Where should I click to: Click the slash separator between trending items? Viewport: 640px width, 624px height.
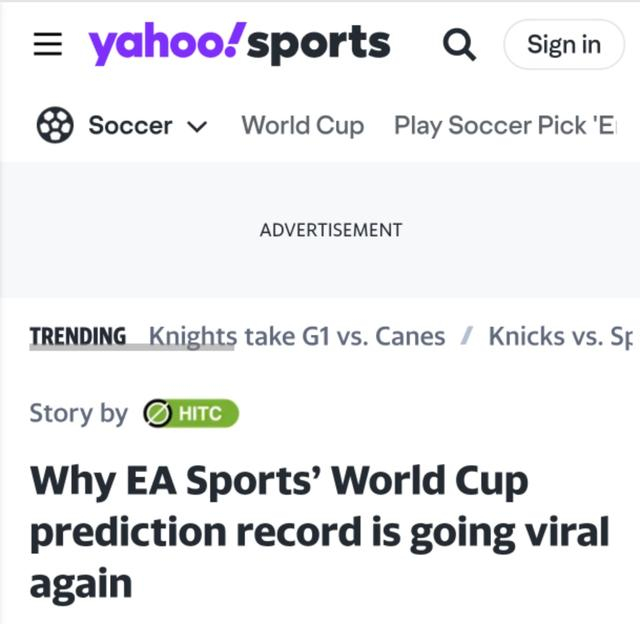click(x=467, y=337)
